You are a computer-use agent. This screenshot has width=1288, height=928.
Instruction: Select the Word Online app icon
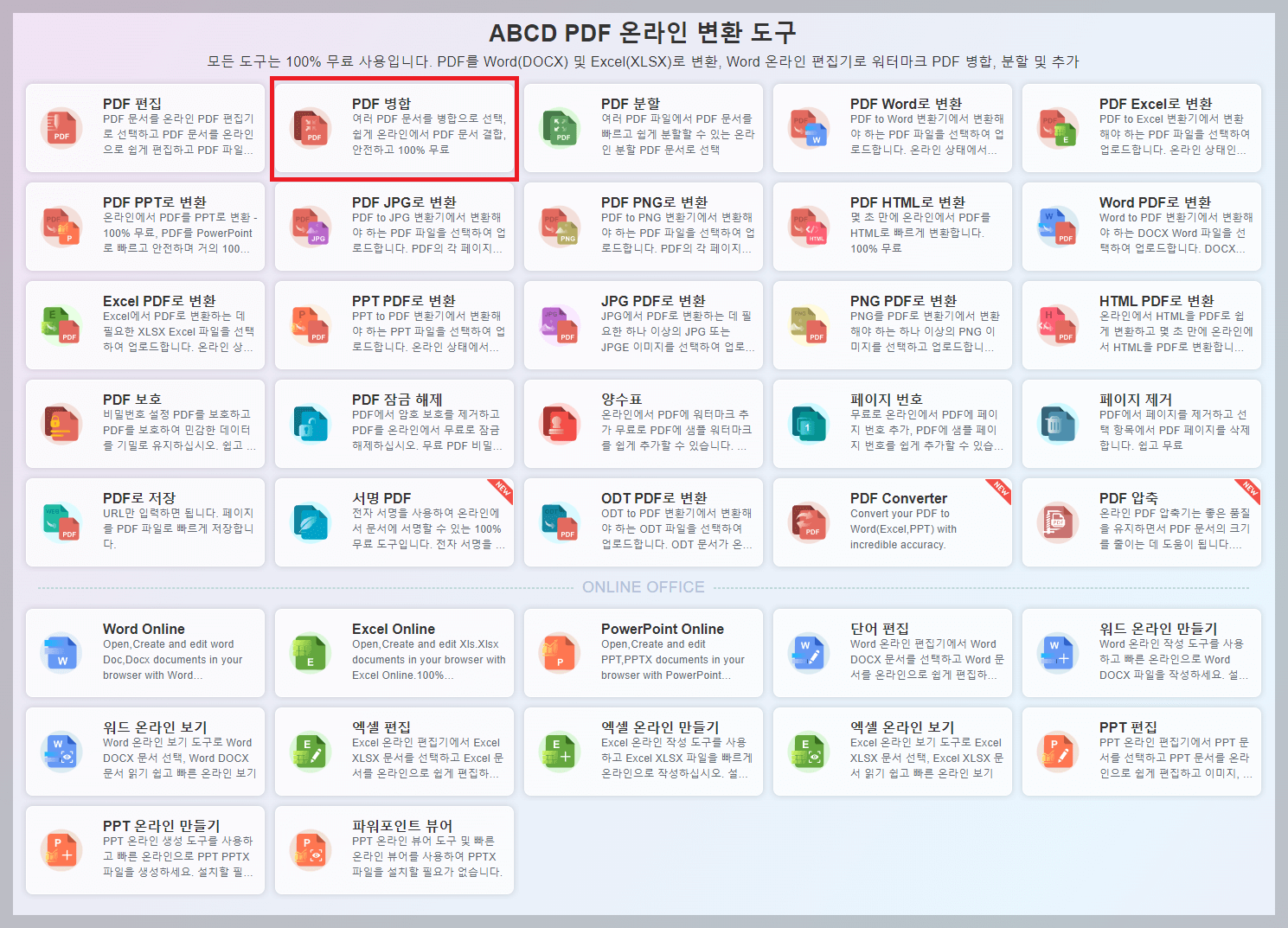point(61,653)
